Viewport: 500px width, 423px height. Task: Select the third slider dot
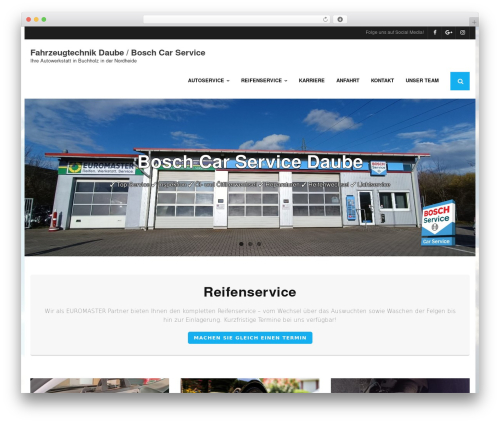[x=259, y=244]
